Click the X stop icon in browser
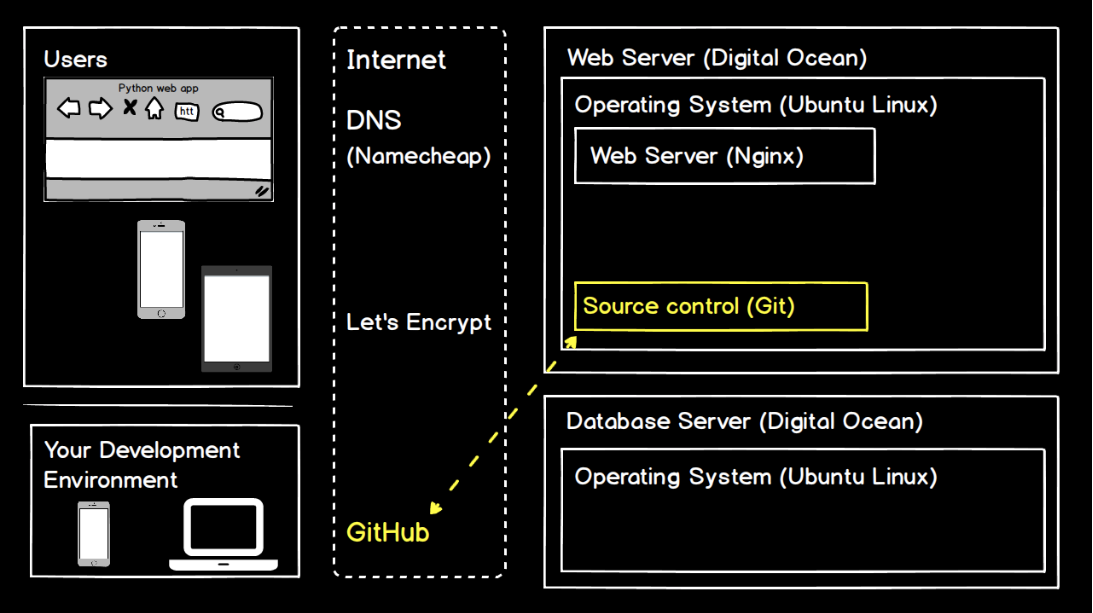1093x613 pixels. [130, 107]
